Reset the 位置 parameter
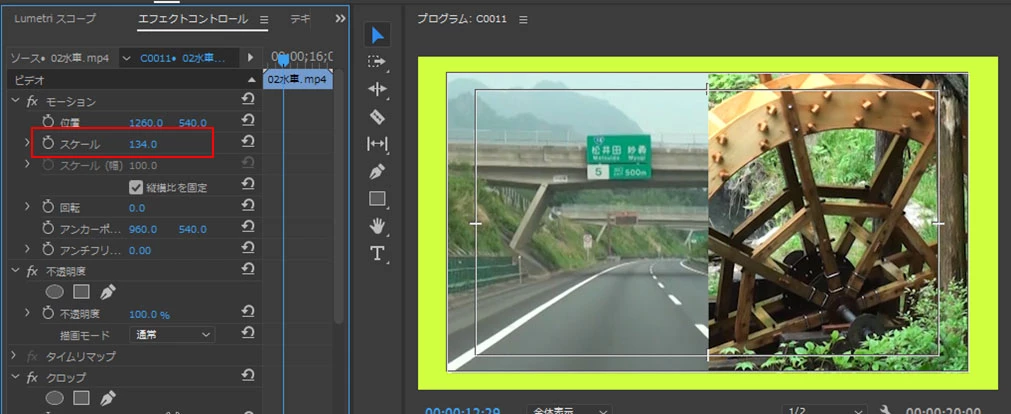 (x=248, y=121)
